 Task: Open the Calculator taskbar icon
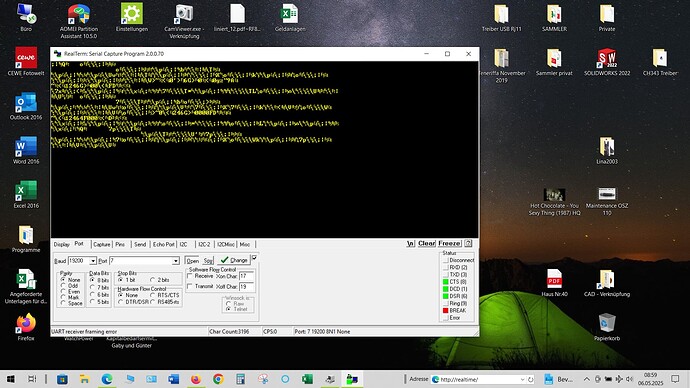point(240,379)
